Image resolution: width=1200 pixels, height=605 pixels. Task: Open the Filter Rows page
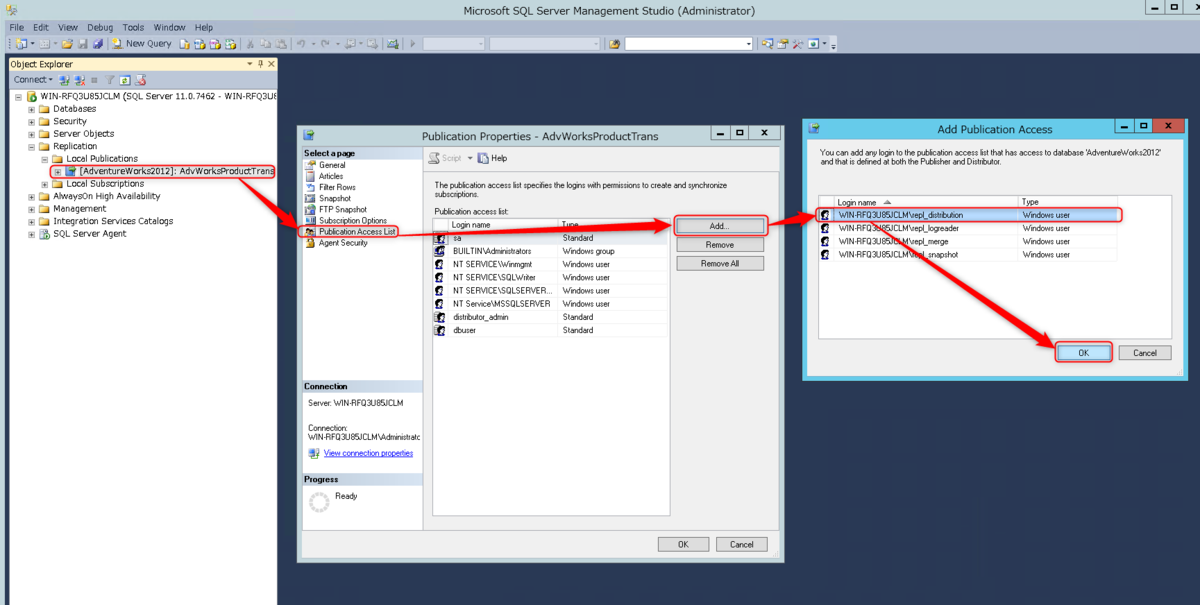click(x=337, y=187)
